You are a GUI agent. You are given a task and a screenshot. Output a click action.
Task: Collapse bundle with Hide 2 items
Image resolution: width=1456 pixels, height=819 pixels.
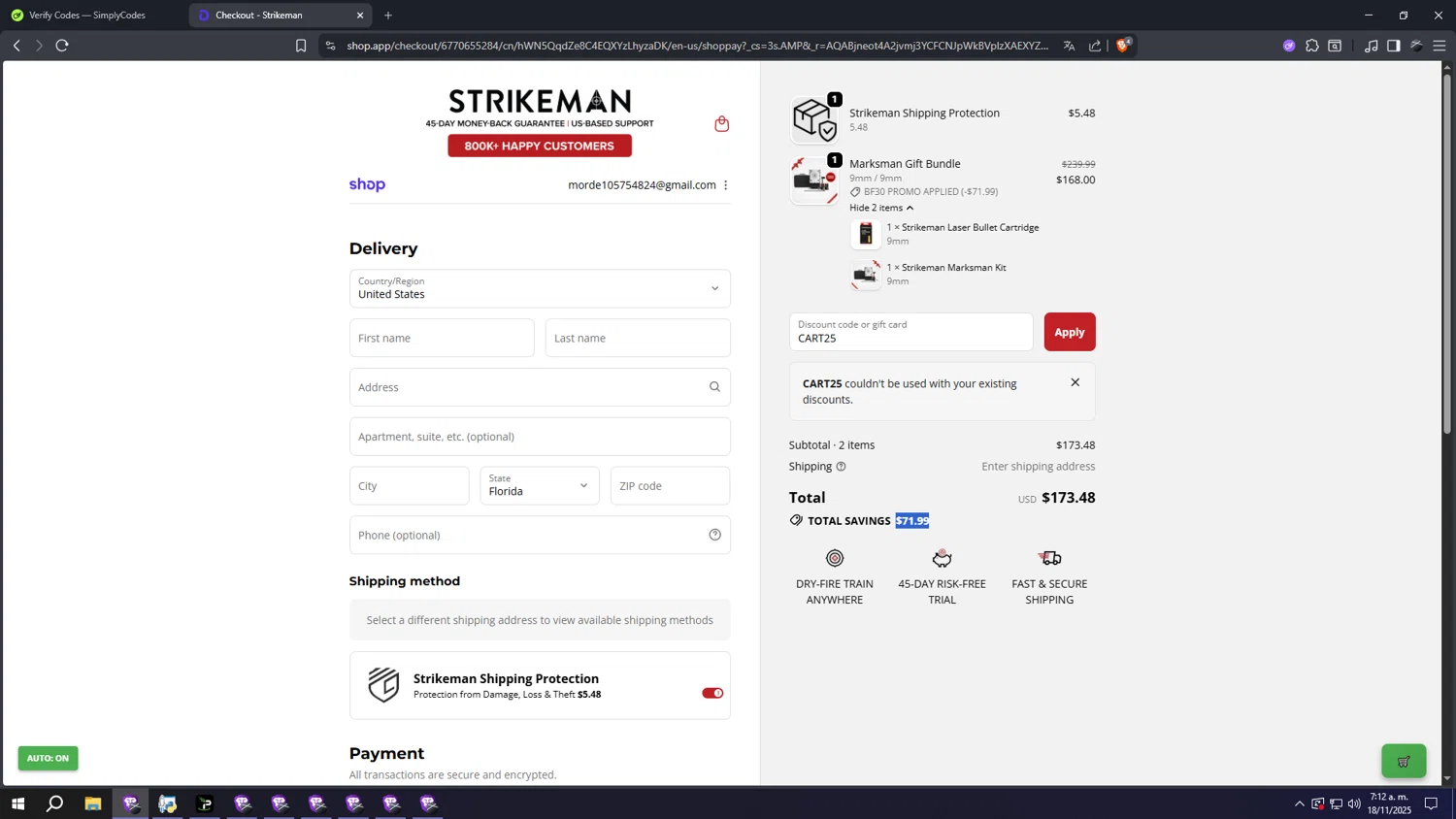pos(881,208)
